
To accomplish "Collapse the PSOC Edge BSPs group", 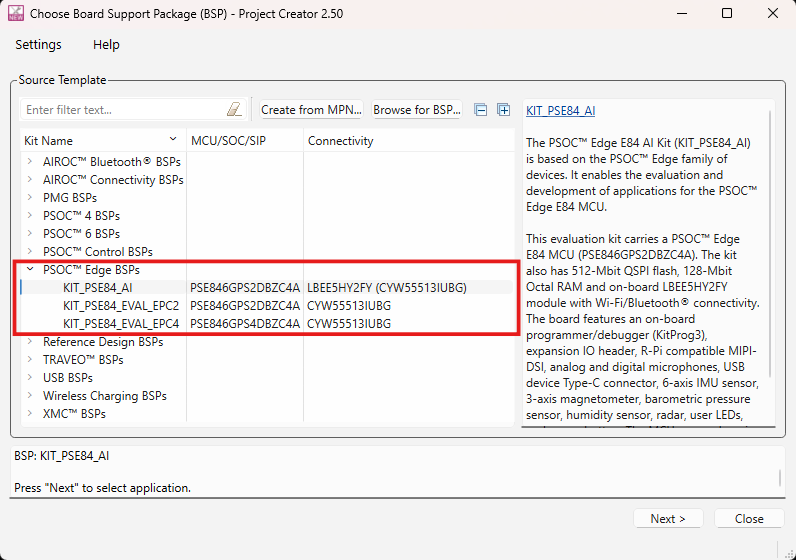I will pyautogui.click(x=30, y=270).
